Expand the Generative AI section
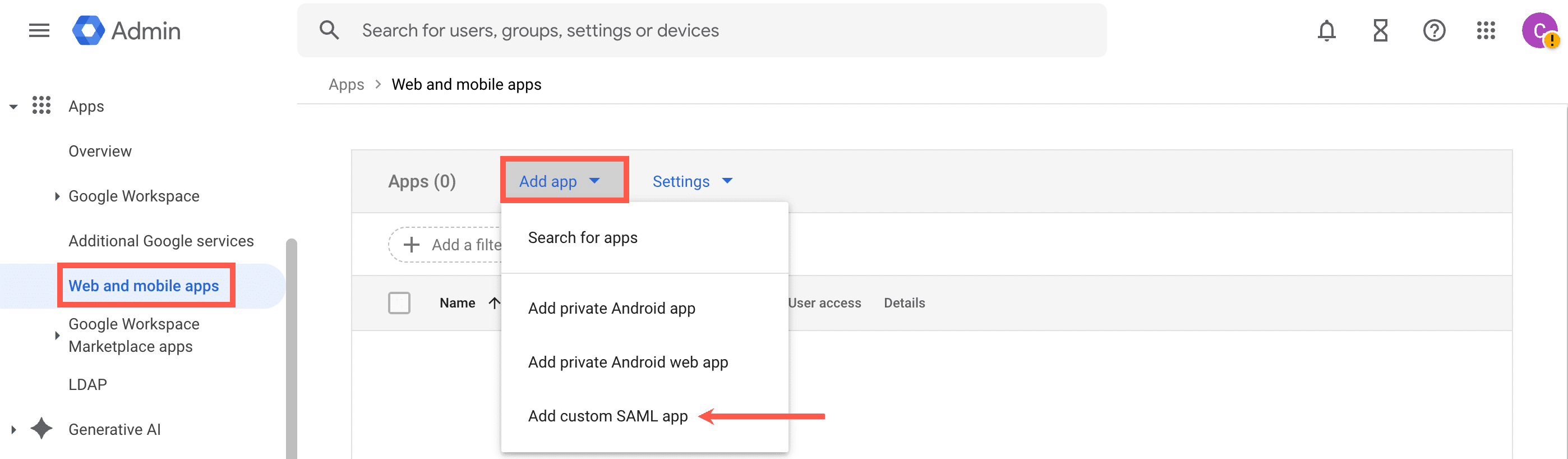1568x459 pixels. [x=13, y=429]
